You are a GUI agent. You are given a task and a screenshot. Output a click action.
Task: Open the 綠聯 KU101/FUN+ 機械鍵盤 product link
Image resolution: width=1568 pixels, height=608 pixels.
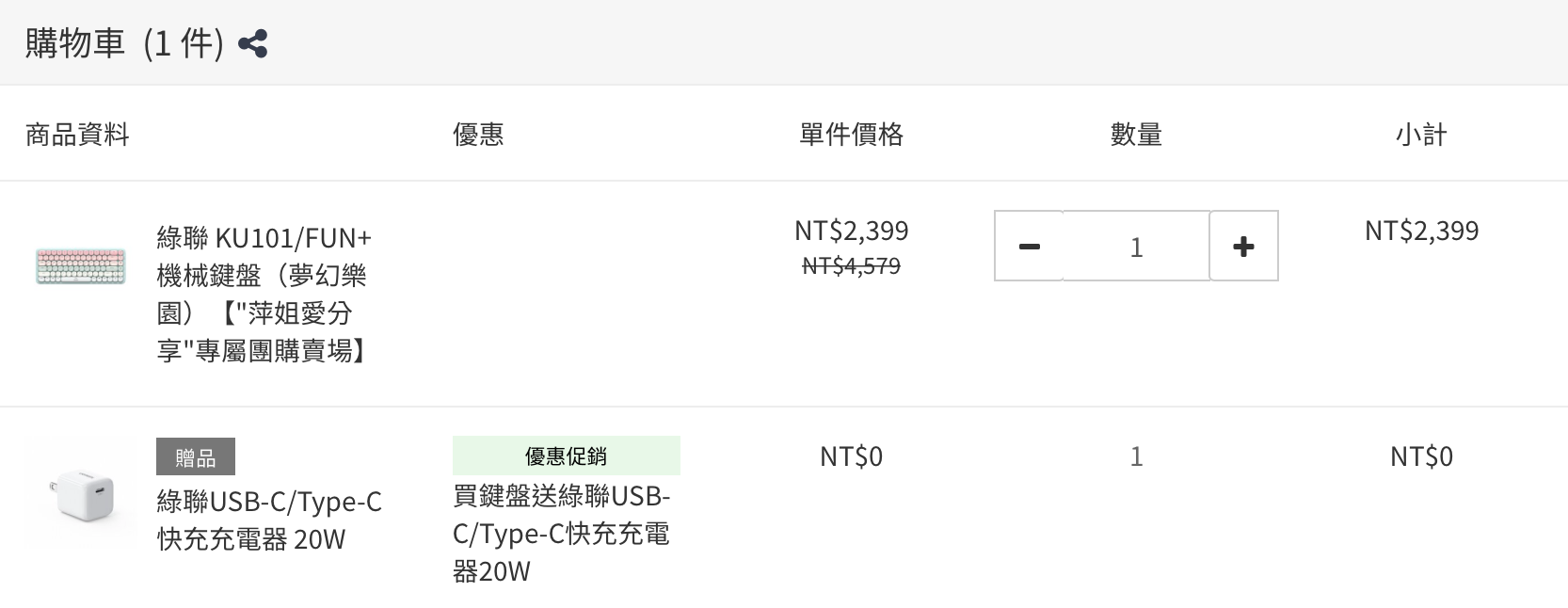pos(262,294)
